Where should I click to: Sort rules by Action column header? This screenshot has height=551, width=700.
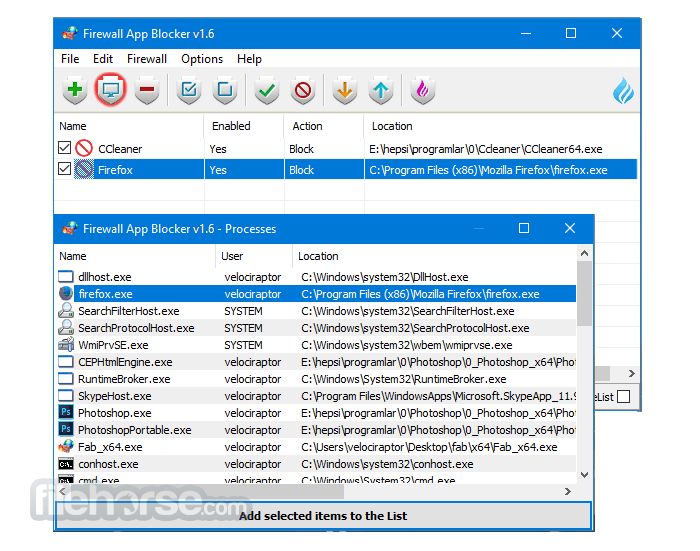pyautogui.click(x=324, y=126)
